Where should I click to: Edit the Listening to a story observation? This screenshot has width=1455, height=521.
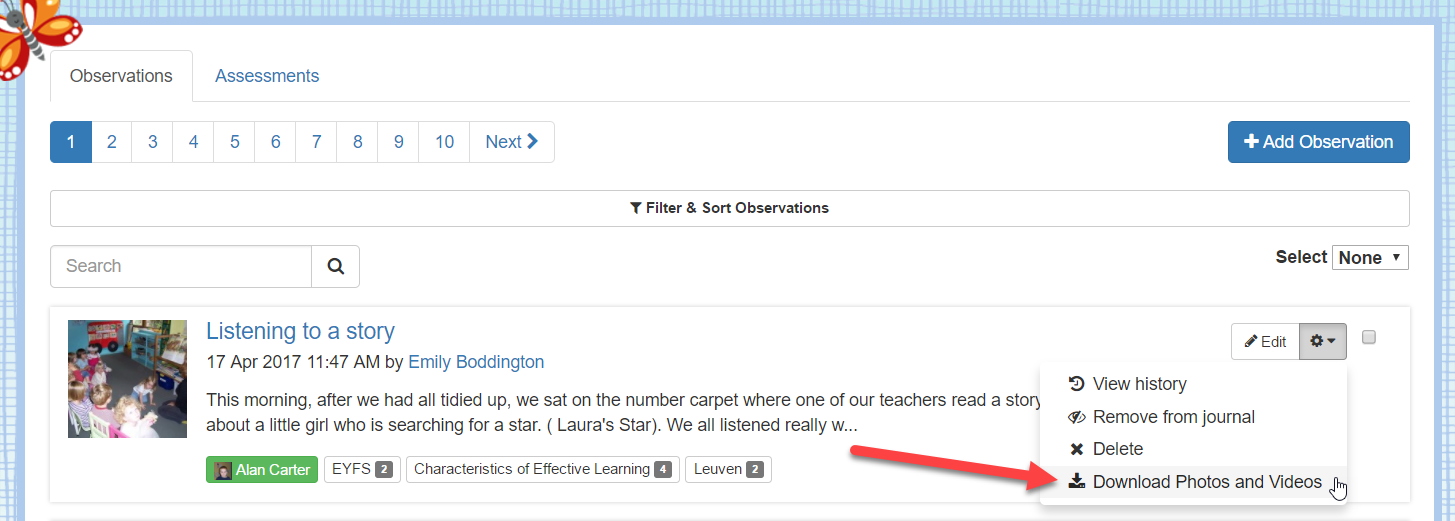(x=1265, y=342)
